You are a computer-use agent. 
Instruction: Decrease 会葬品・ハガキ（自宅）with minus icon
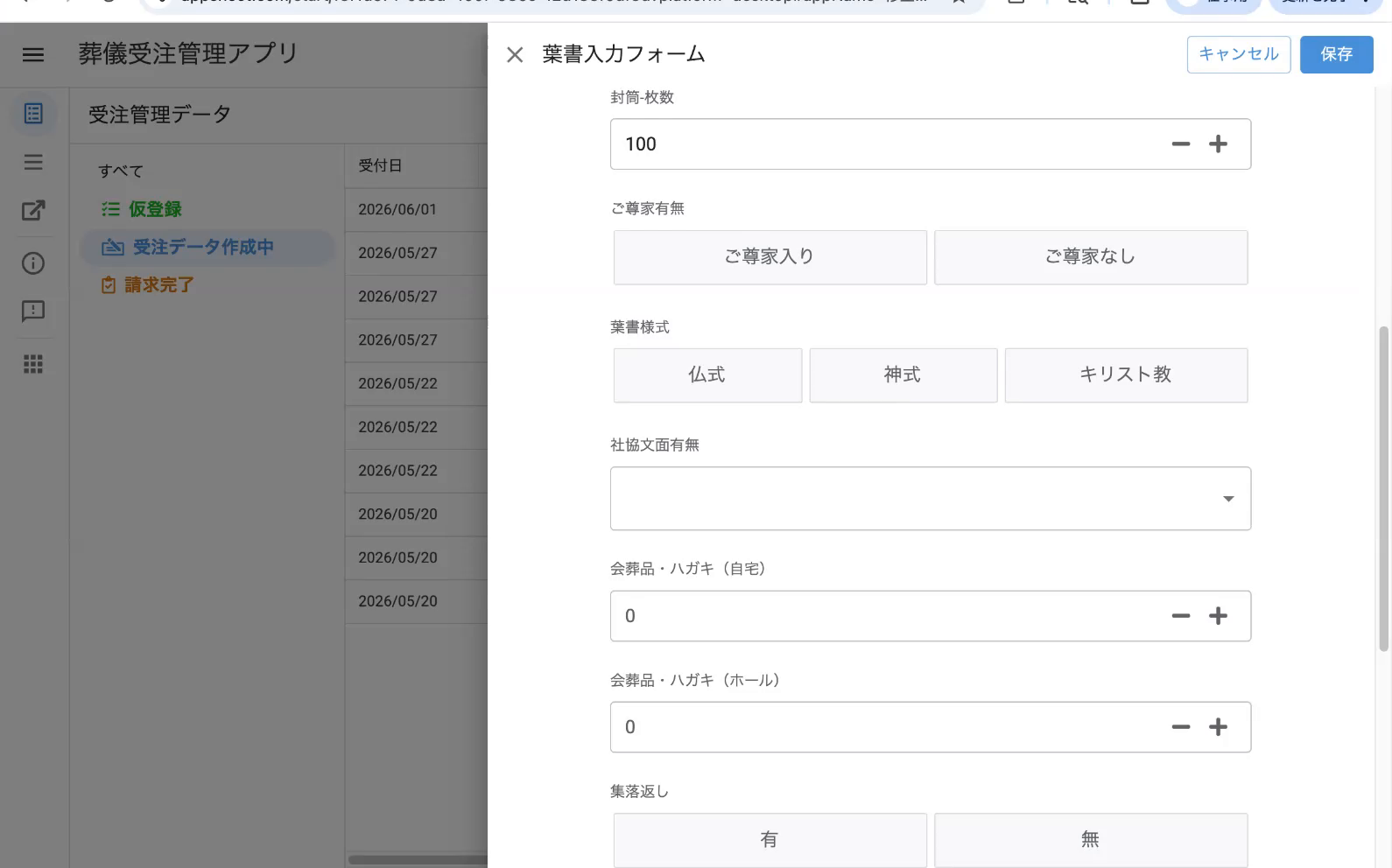1181,616
